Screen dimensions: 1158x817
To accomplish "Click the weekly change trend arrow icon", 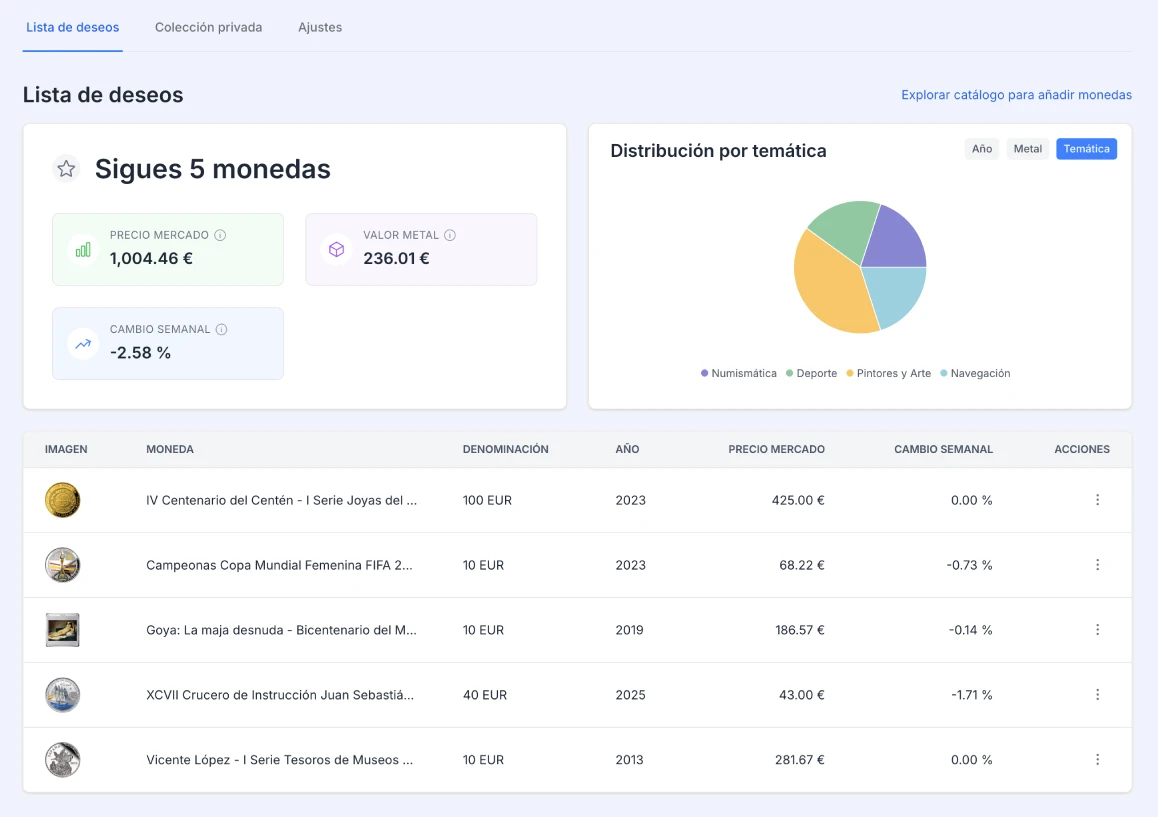I will [82, 343].
